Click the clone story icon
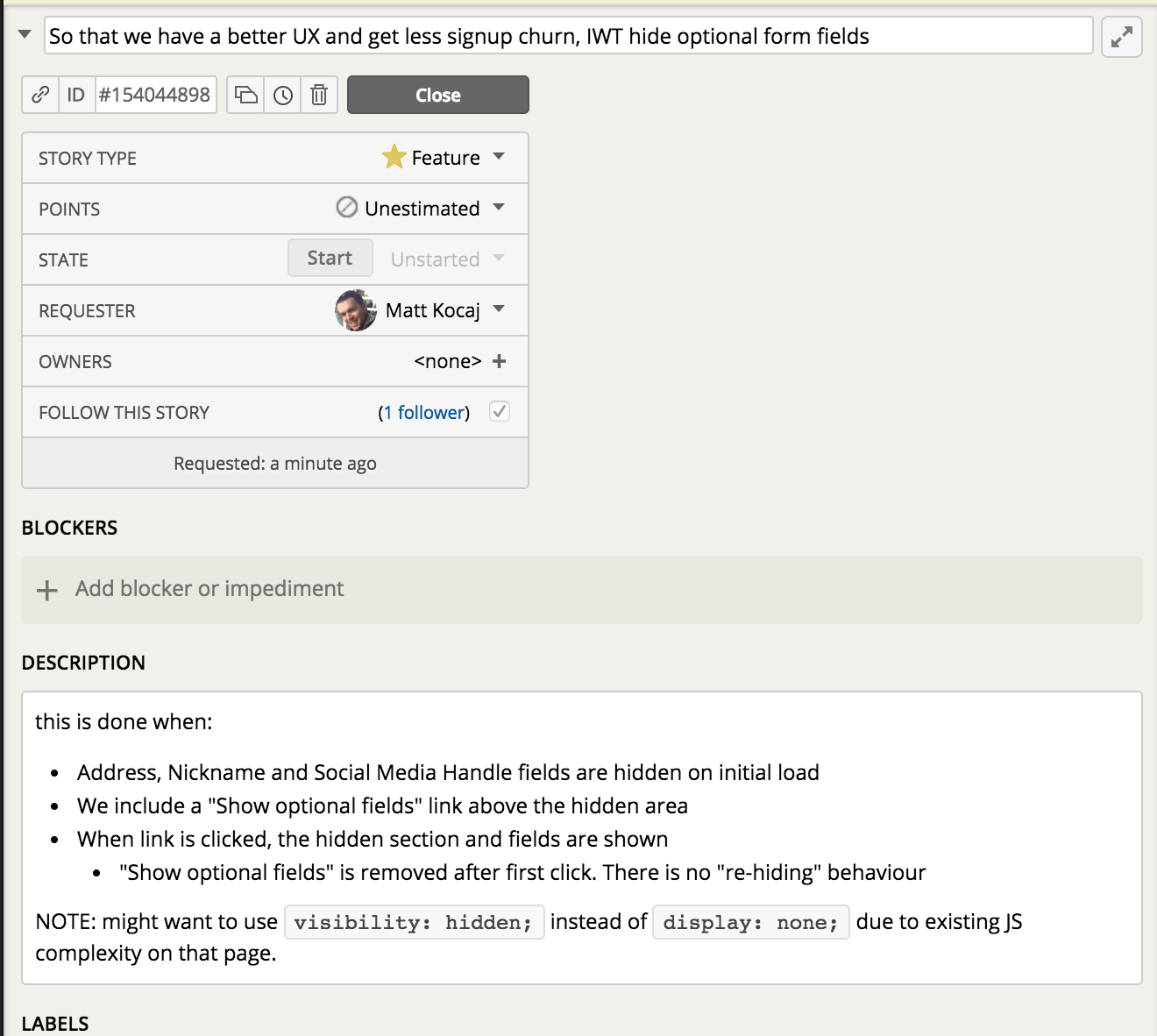 pyautogui.click(x=246, y=95)
